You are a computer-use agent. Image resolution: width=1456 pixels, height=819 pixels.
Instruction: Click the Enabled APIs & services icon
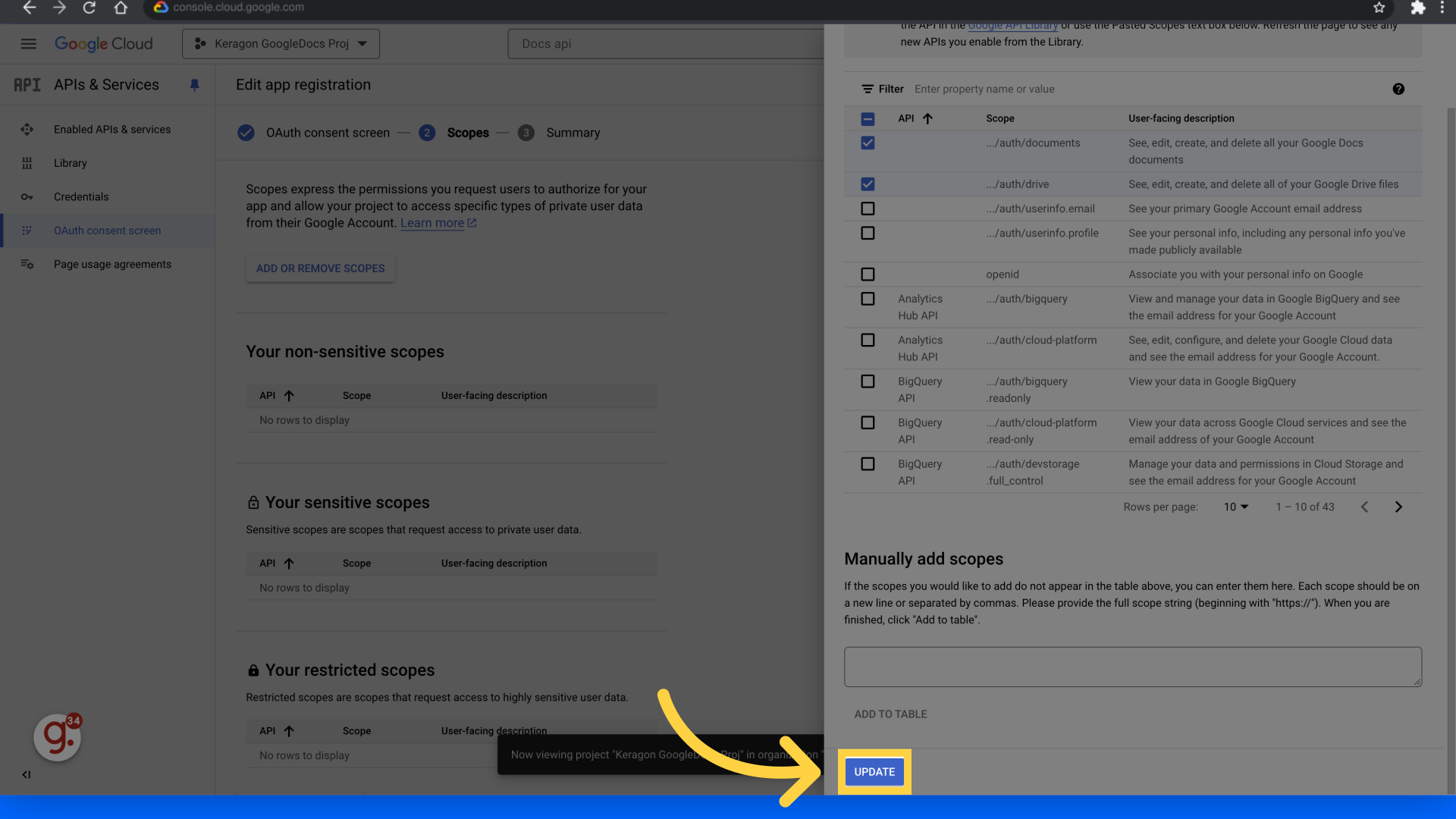27,130
